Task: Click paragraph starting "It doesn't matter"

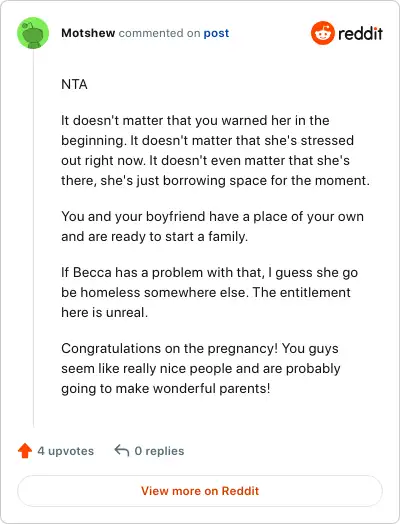Action: click(x=215, y=150)
